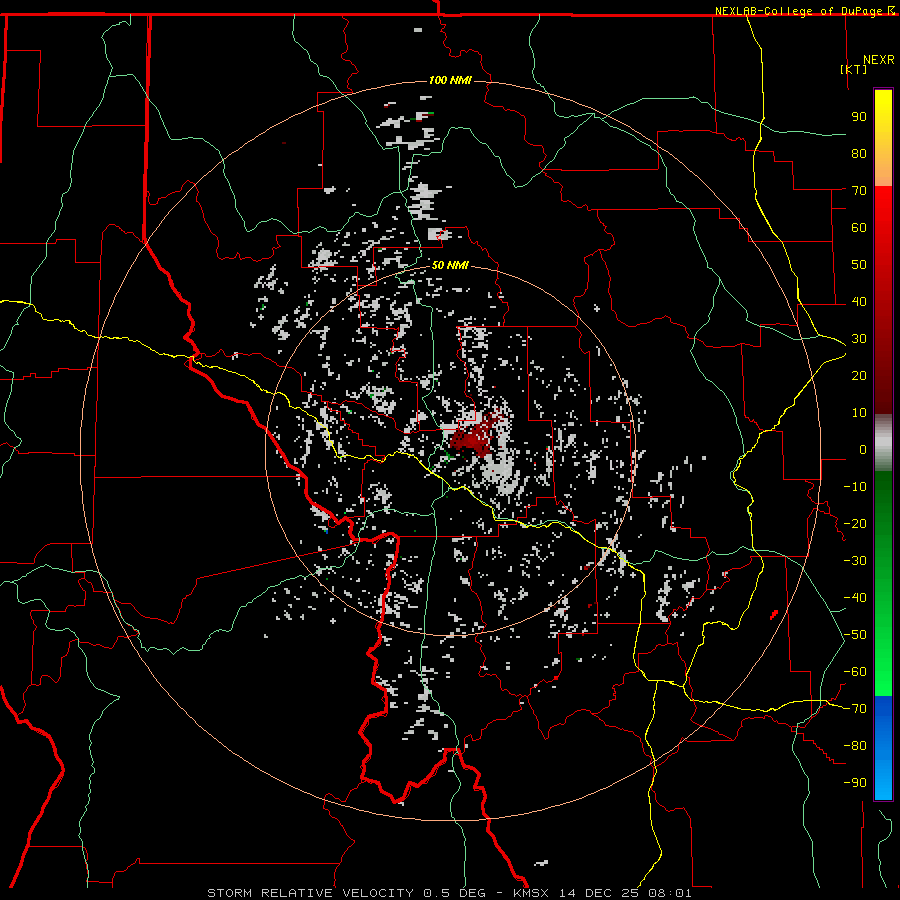
Task: Click the 70 value on the velocity scale
Action: 859,191
